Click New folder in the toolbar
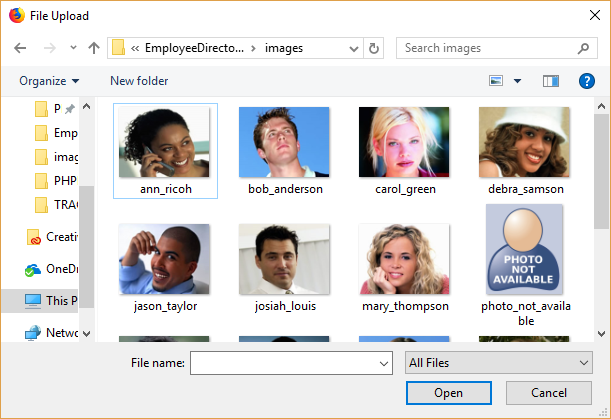The height and width of the screenshot is (419, 611). [x=139, y=81]
